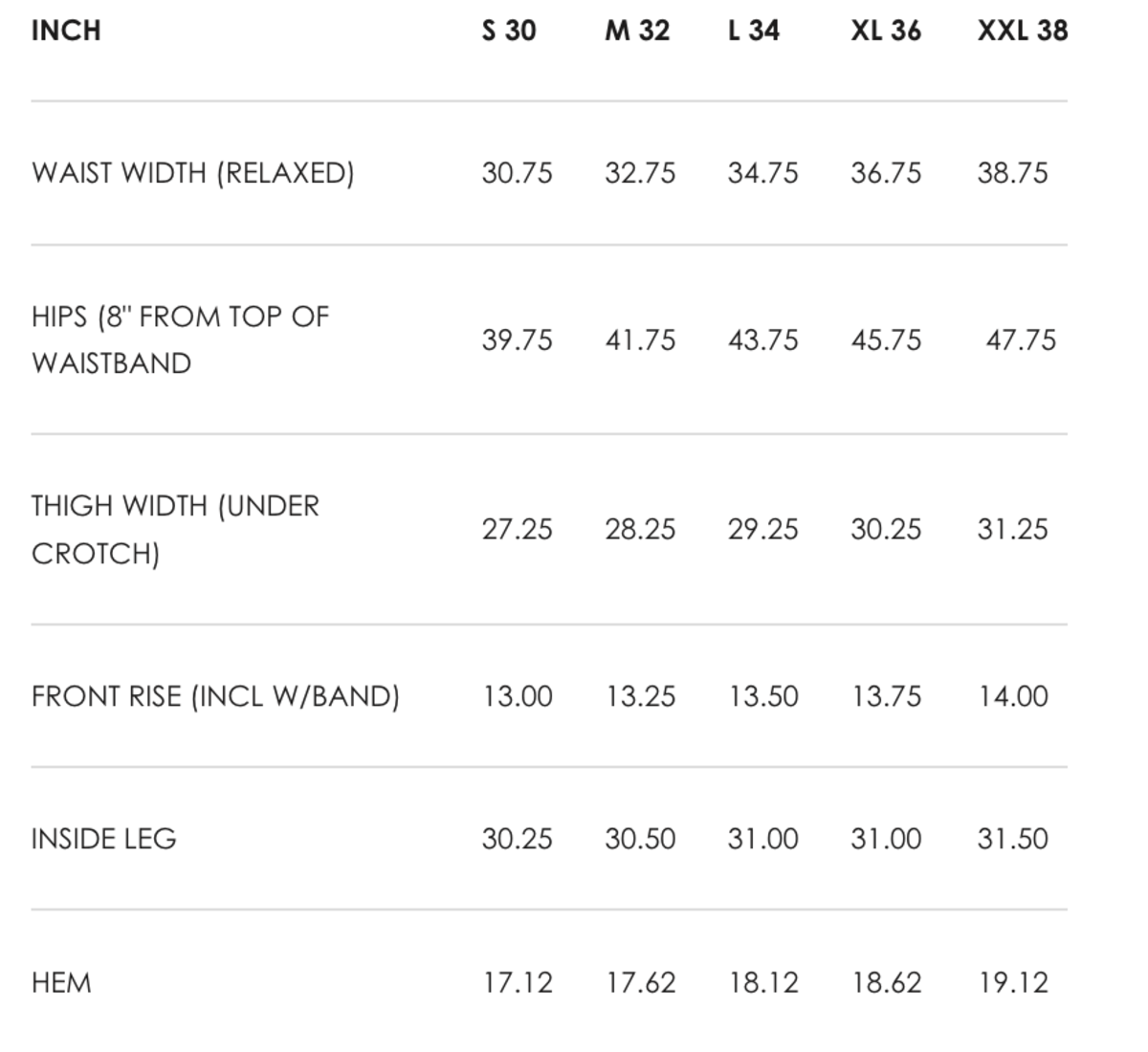Image resolution: width=1148 pixels, height=1052 pixels.
Task: Click the INCH column header
Action: click(x=66, y=31)
